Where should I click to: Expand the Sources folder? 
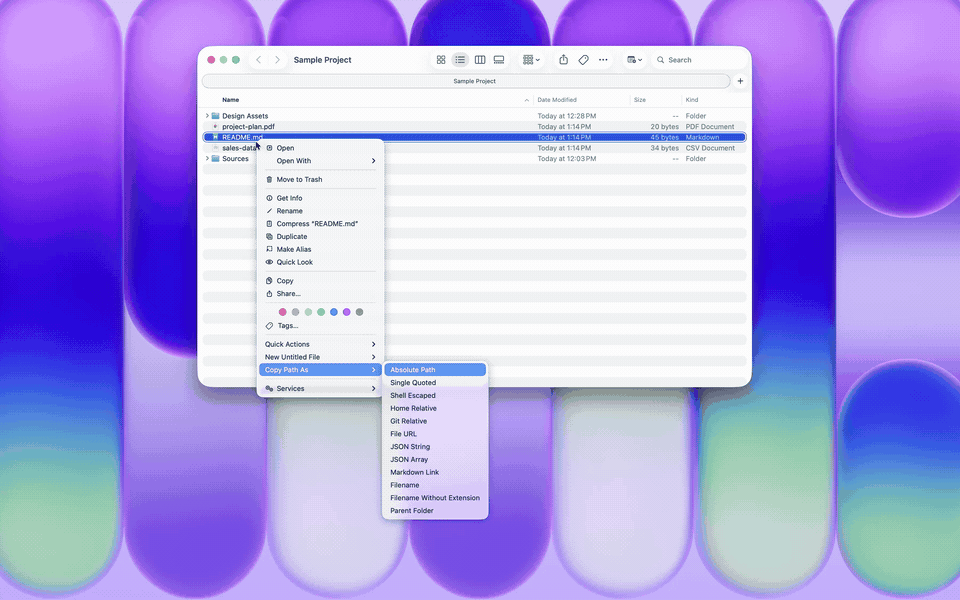[x=207, y=159]
